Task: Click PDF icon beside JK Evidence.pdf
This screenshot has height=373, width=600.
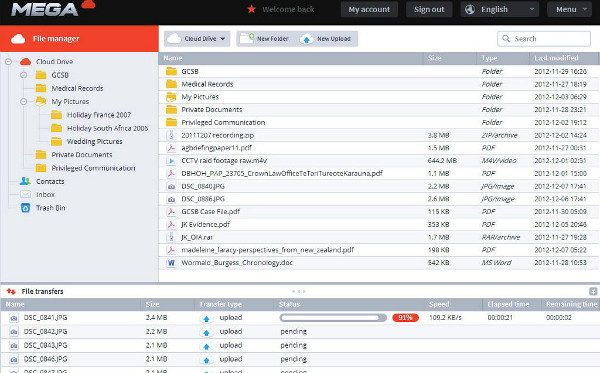Action: pyautogui.click(x=171, y=225)
